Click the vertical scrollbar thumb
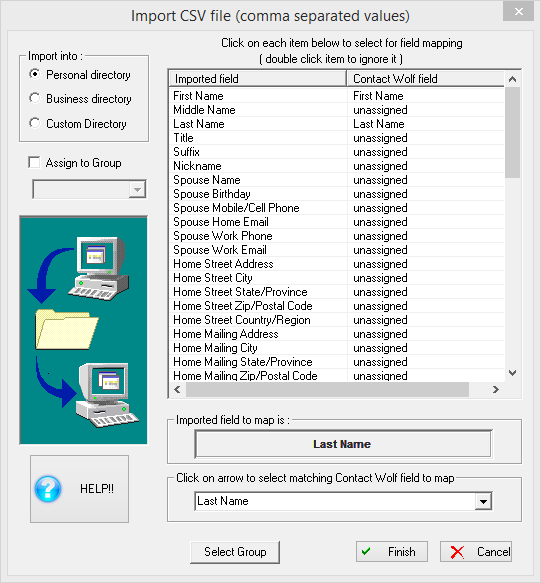This screenshot has width=541, height=583. (x=512, y=132)
